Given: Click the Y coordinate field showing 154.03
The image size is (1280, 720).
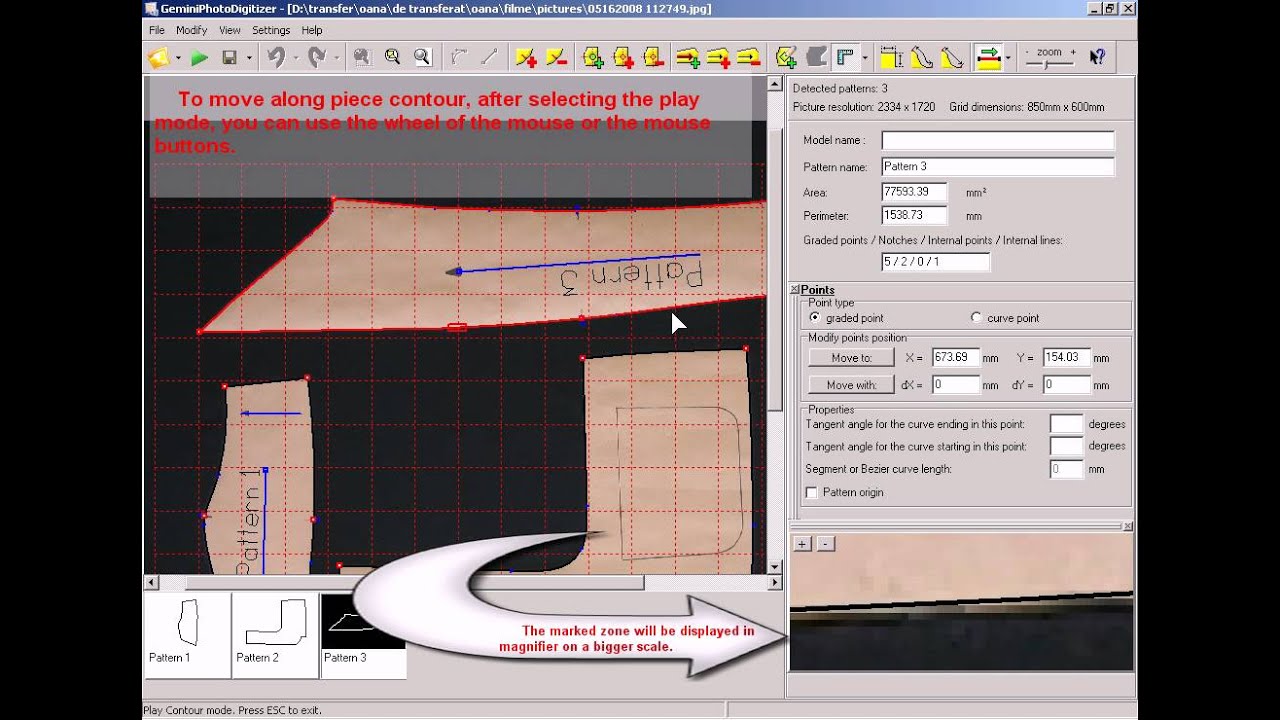Looking at the screenshot, I should tap(1066, 357).
